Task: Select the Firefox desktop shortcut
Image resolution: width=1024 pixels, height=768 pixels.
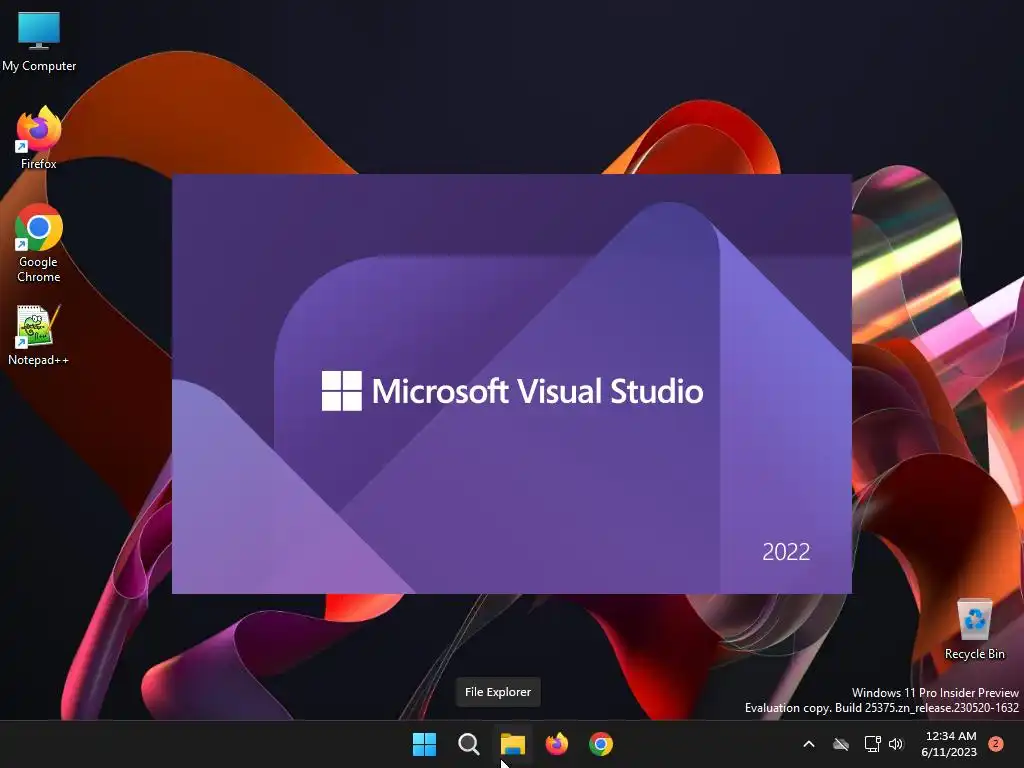Action: pyautogui.click(x=39, y=137)
